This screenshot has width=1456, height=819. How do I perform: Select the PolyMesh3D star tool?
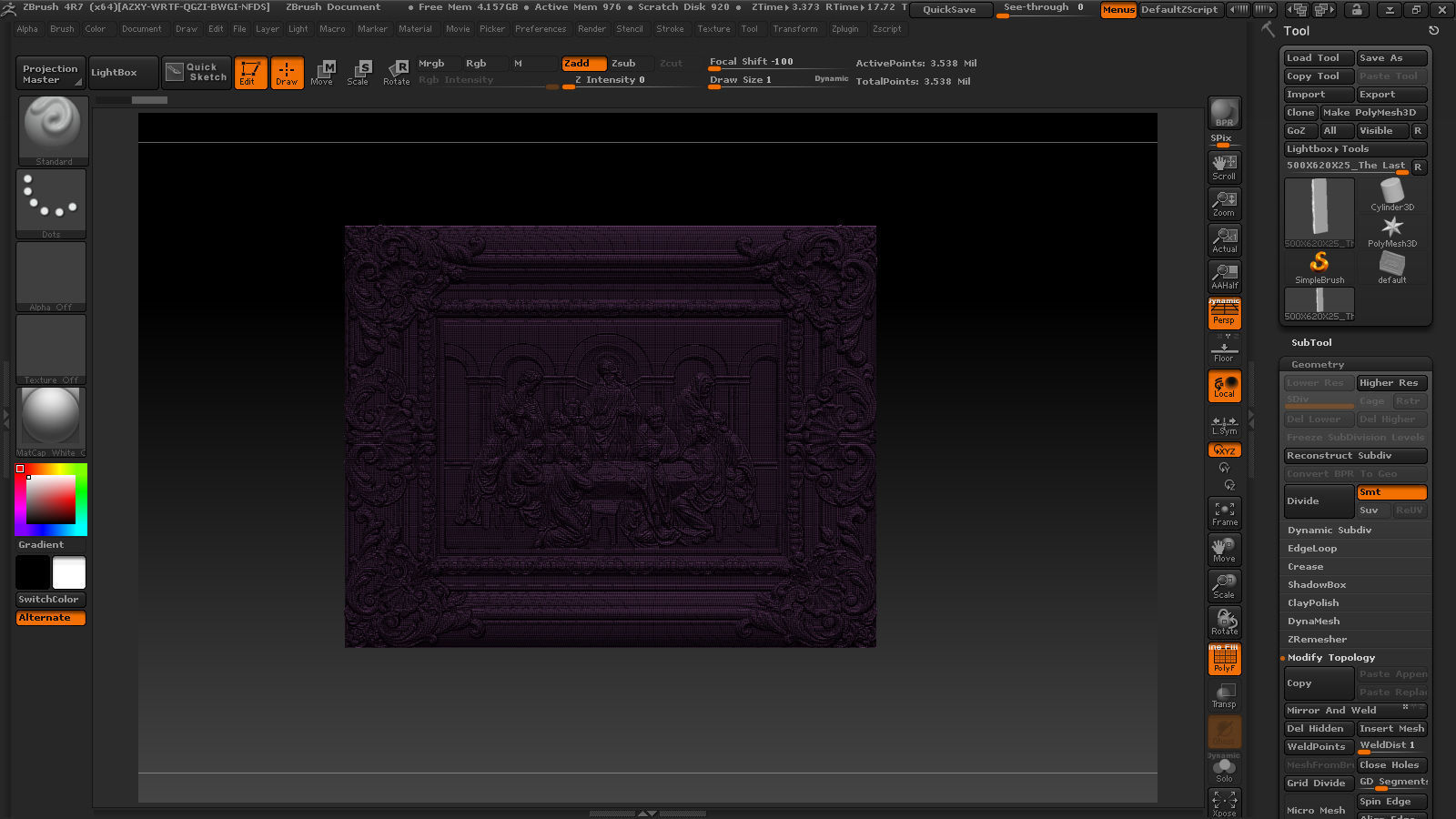coord(1392,231)
